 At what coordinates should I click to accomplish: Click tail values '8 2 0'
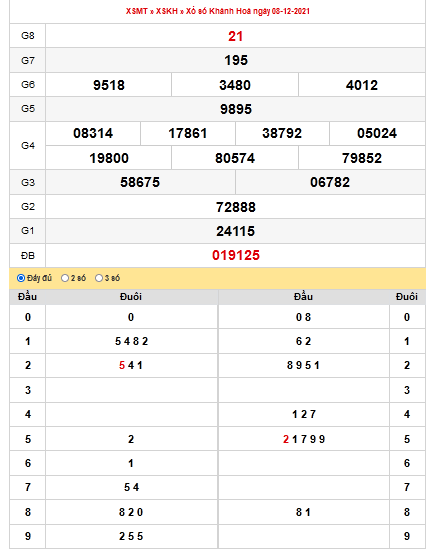(131, 512)
